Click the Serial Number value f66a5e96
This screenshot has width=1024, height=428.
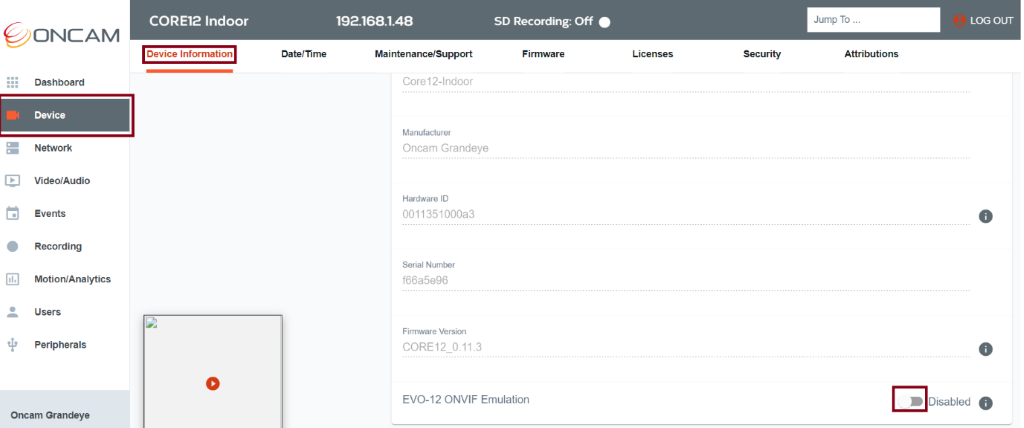pyautogui.click(x=425, y=280)
